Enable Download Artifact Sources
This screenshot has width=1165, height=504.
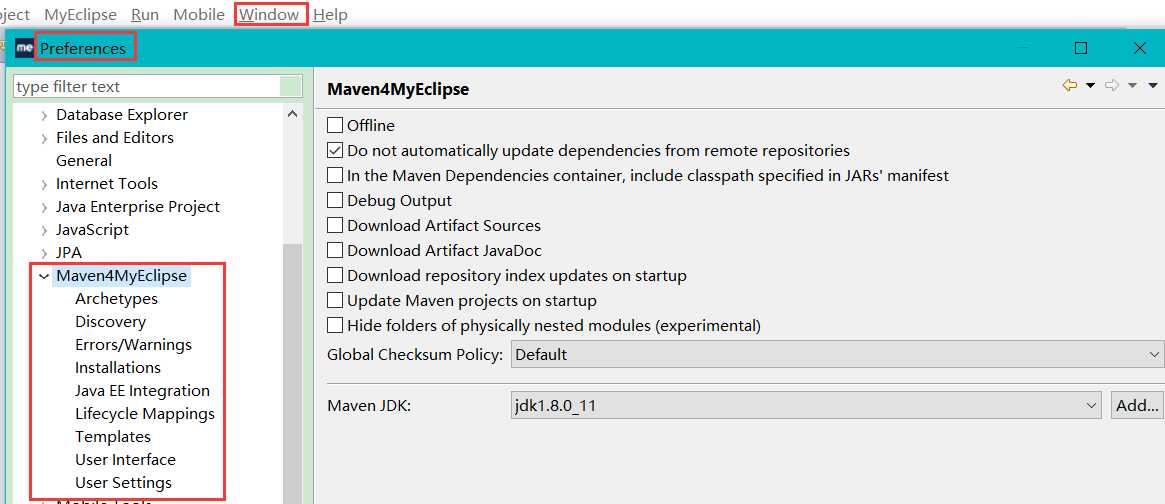click(335, 226)
